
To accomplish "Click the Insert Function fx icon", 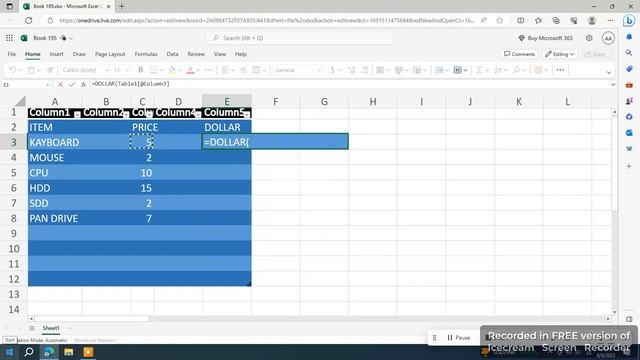I will coord(83,84).
